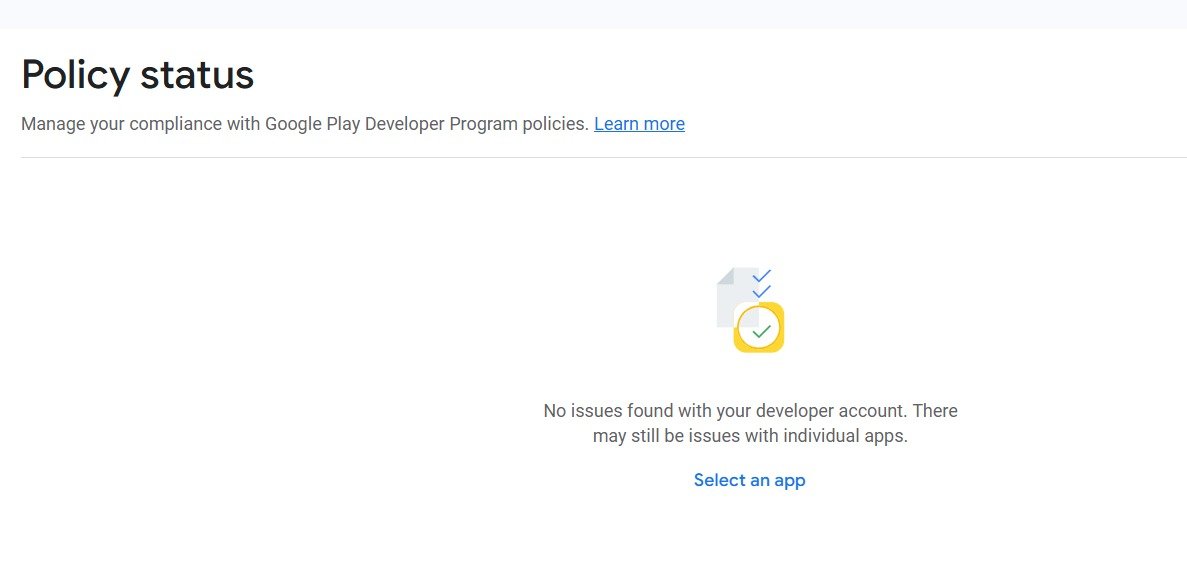Click the may still be issues line
Image resolution: width=1187 pixels, height=574 pixels.
tap(750, 436)
